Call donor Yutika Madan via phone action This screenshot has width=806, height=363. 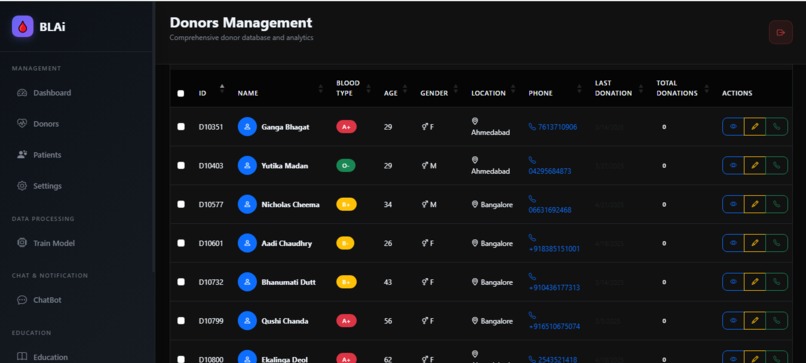coord(777,166)
